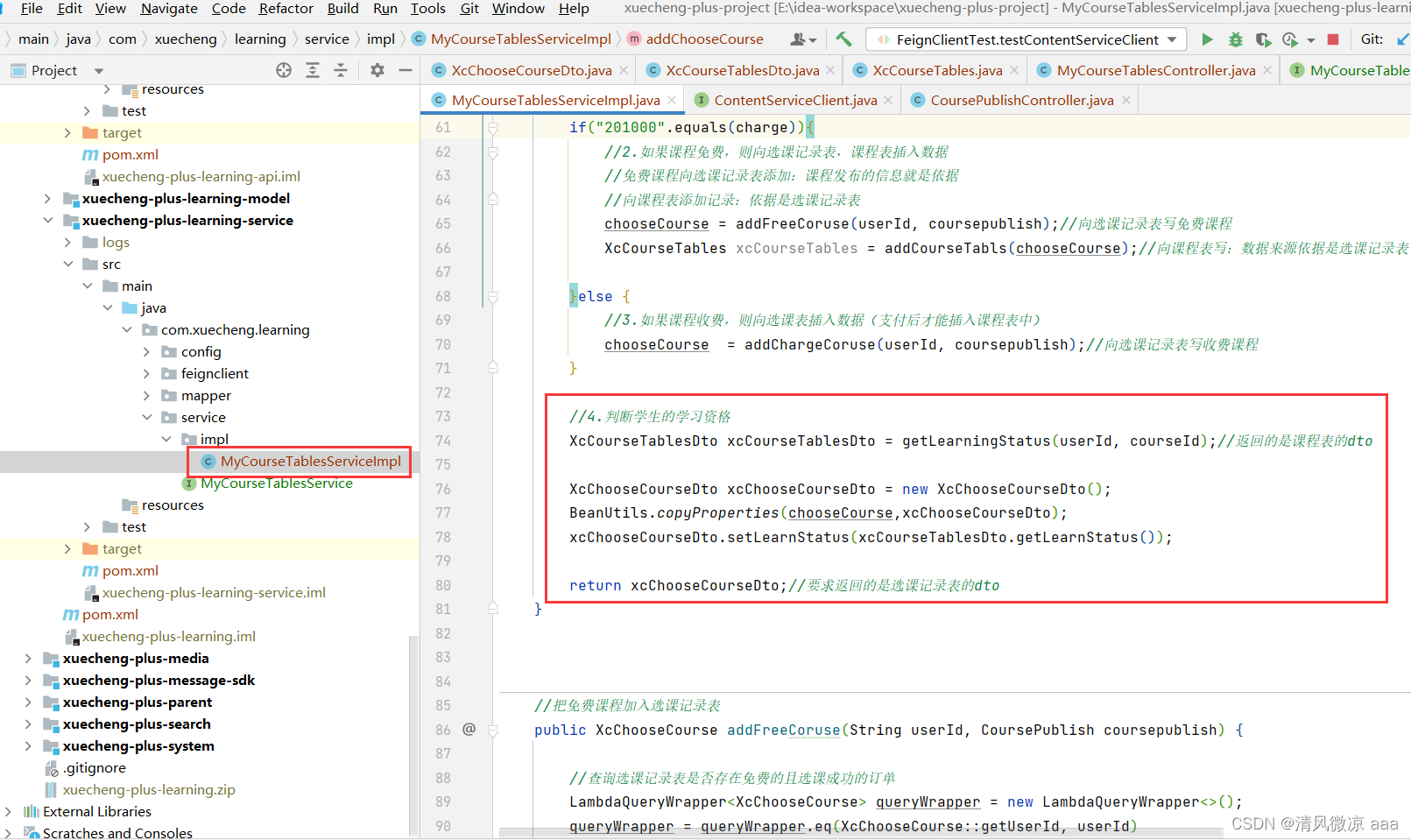Image resolution: width=1411 pixels, height=840 pixels.
Task: Switch to ContentServiceClient.java tab
Action: tap(795, 100)
